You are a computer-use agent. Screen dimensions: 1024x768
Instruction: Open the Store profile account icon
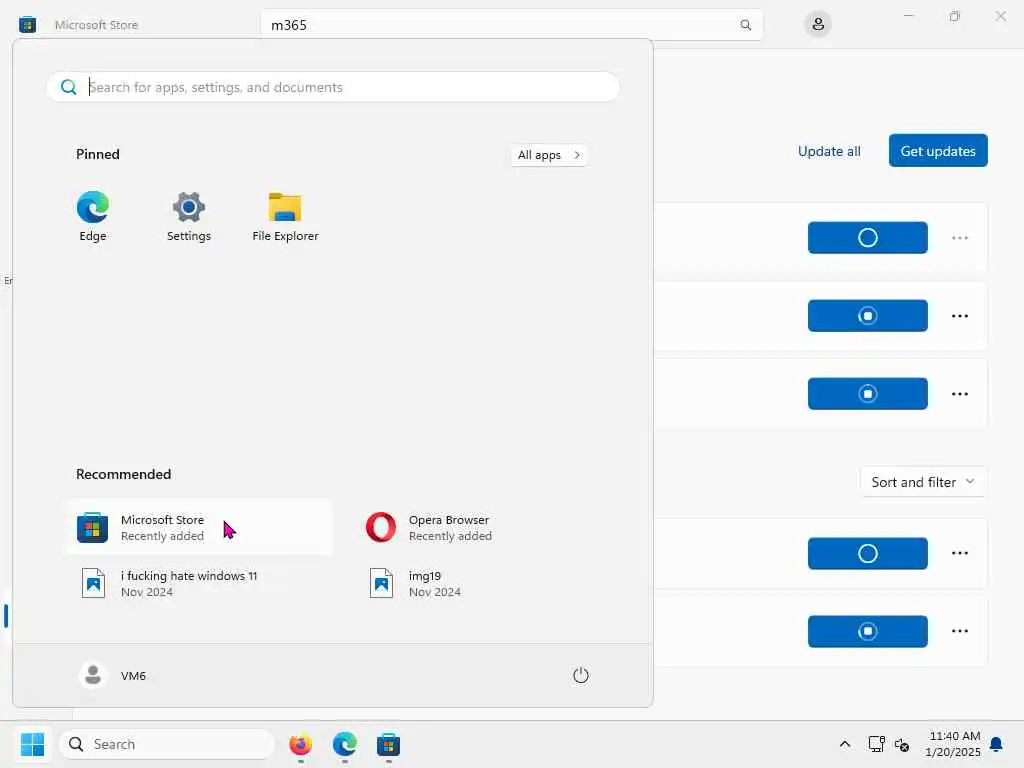point(818,25)
